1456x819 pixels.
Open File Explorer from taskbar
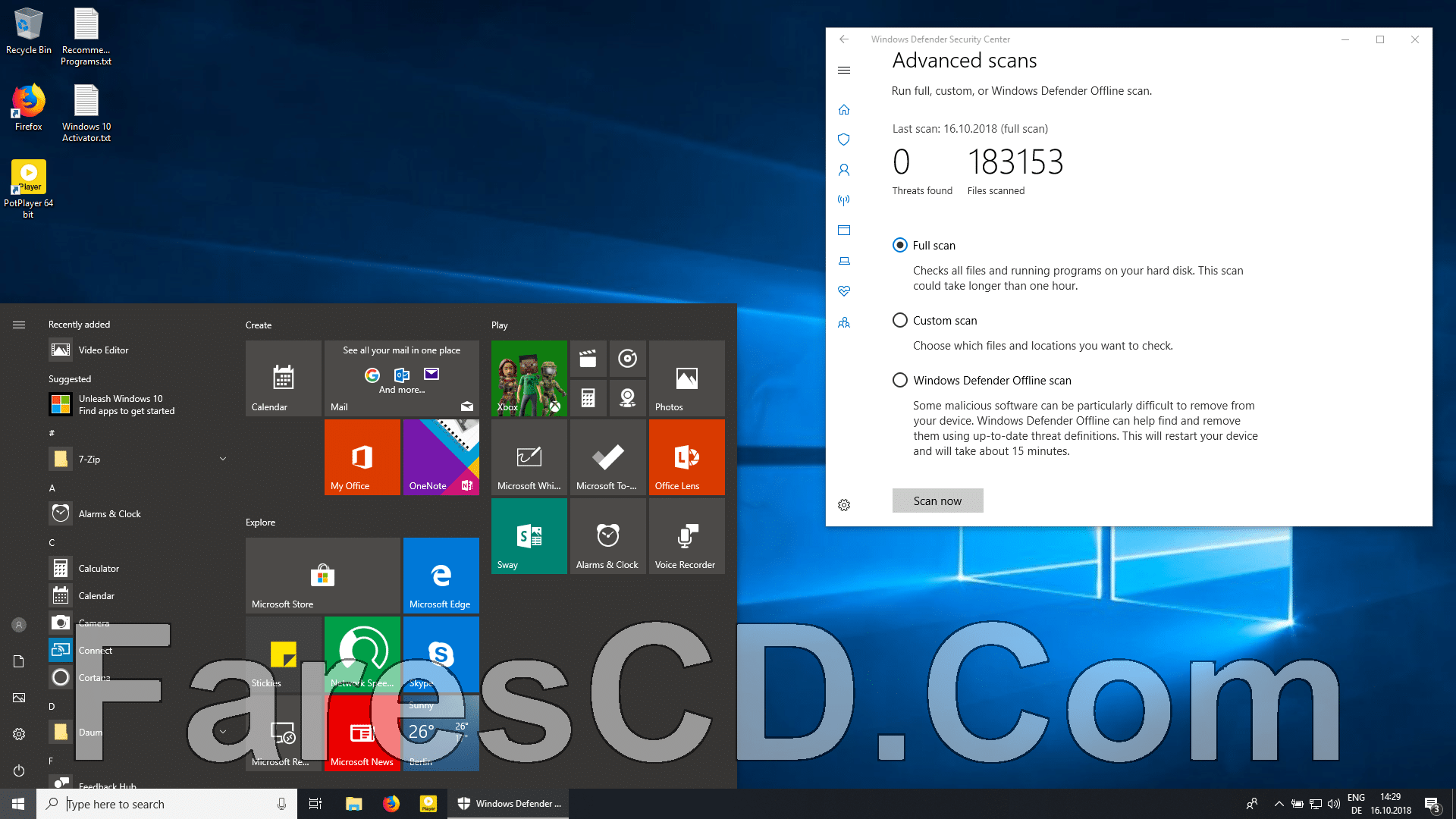(x=353, y=804)
